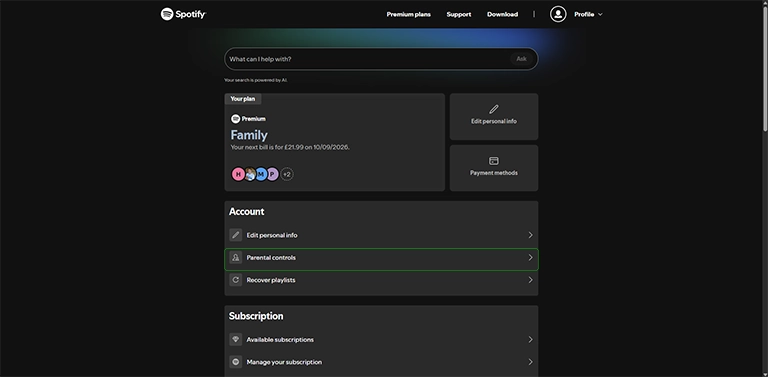Open Recover playlists link
The width and height of the screenshot is (768, 377).
point(381,280)
